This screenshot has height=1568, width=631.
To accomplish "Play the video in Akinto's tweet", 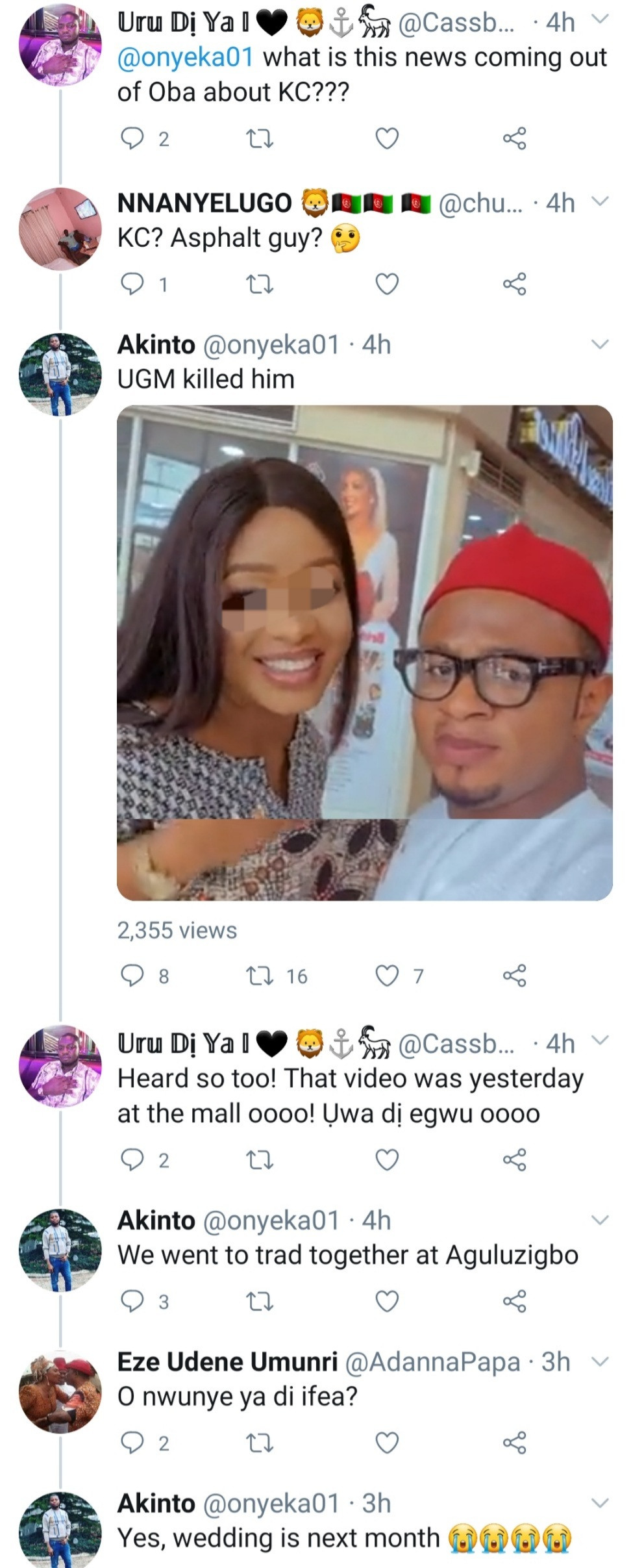I will (x=364, y=653).
